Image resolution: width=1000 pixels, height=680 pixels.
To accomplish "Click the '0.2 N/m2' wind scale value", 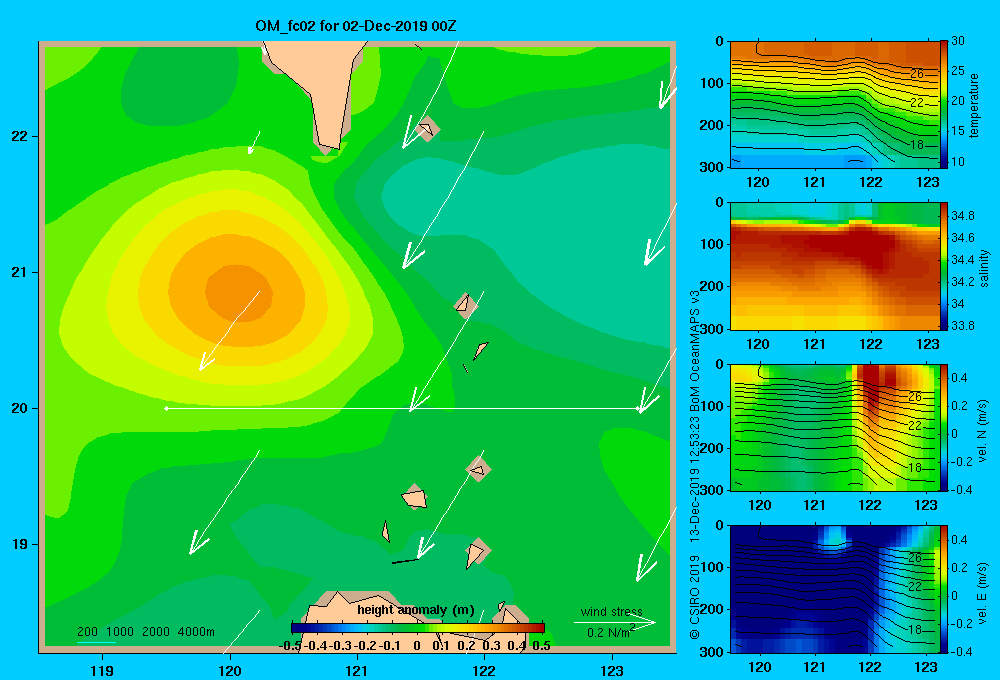I will (x=611, y=632).
